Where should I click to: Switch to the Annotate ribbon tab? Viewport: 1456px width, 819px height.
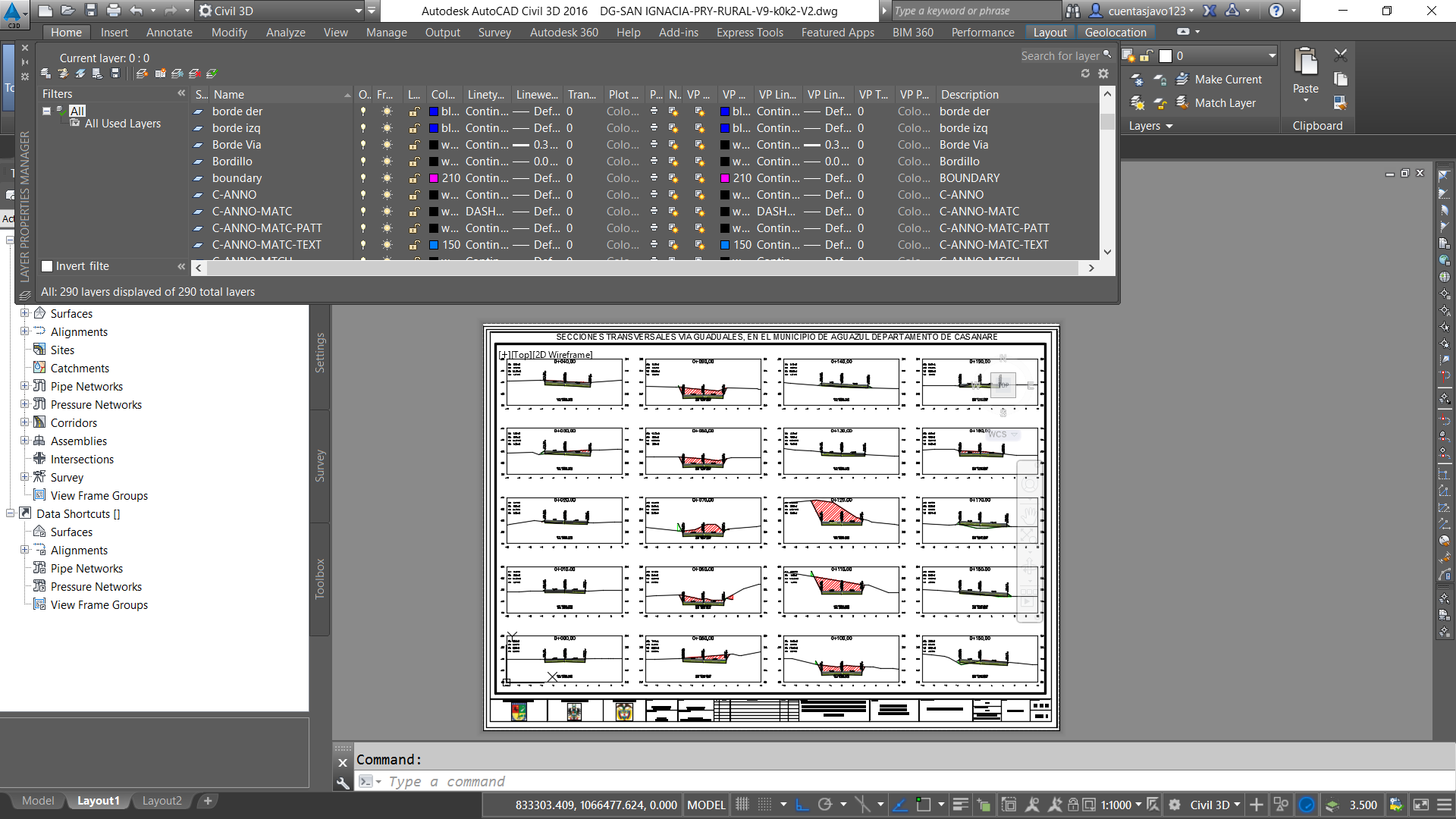169,32
